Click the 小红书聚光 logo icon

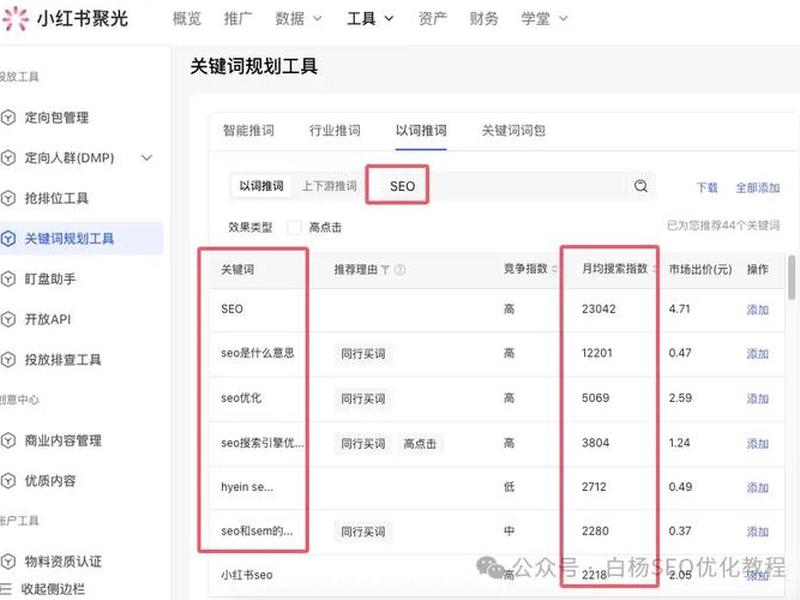point(15,18)
